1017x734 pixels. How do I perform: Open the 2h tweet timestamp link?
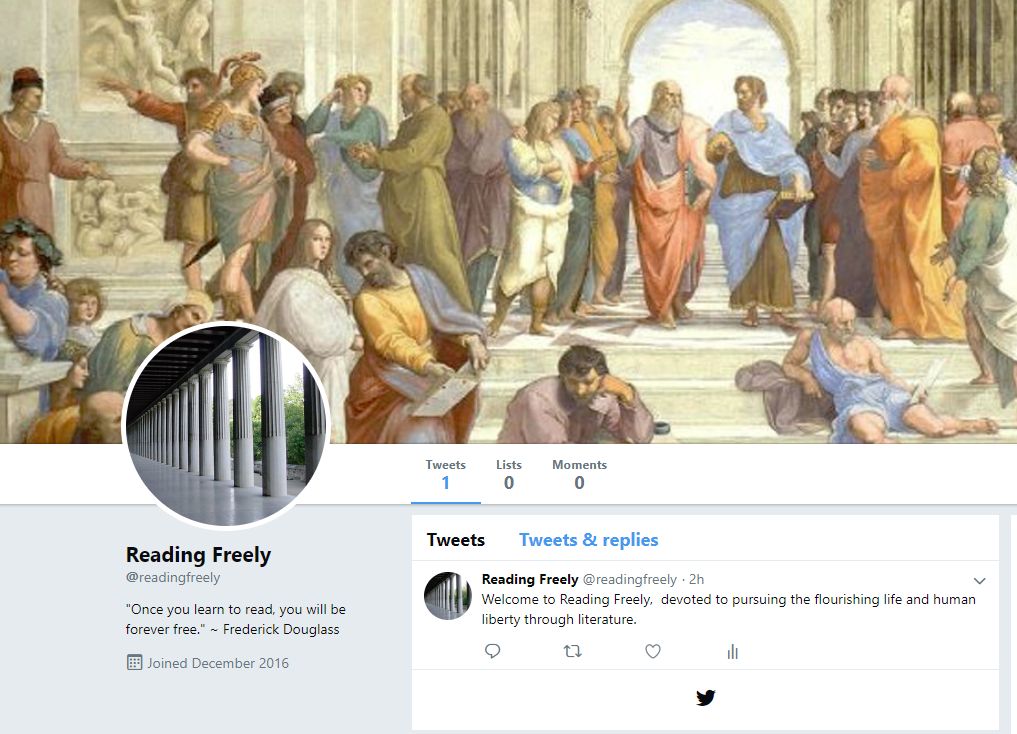696,580
